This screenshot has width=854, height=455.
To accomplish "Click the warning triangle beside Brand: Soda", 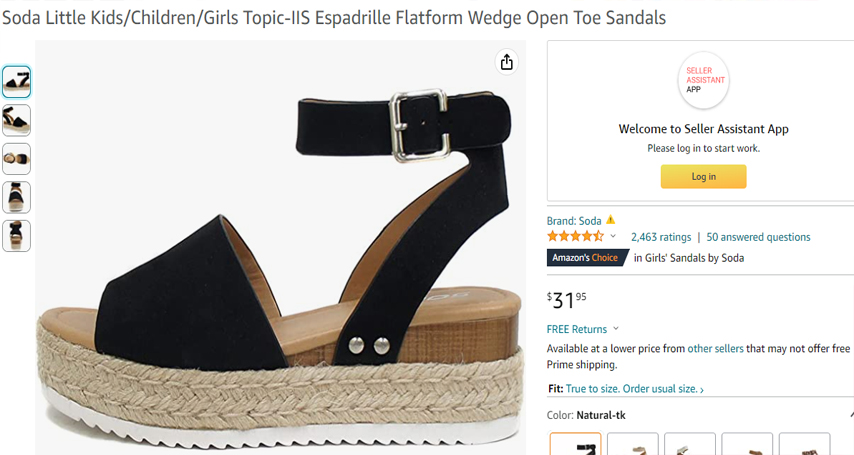I will click(x=611, y=220).
